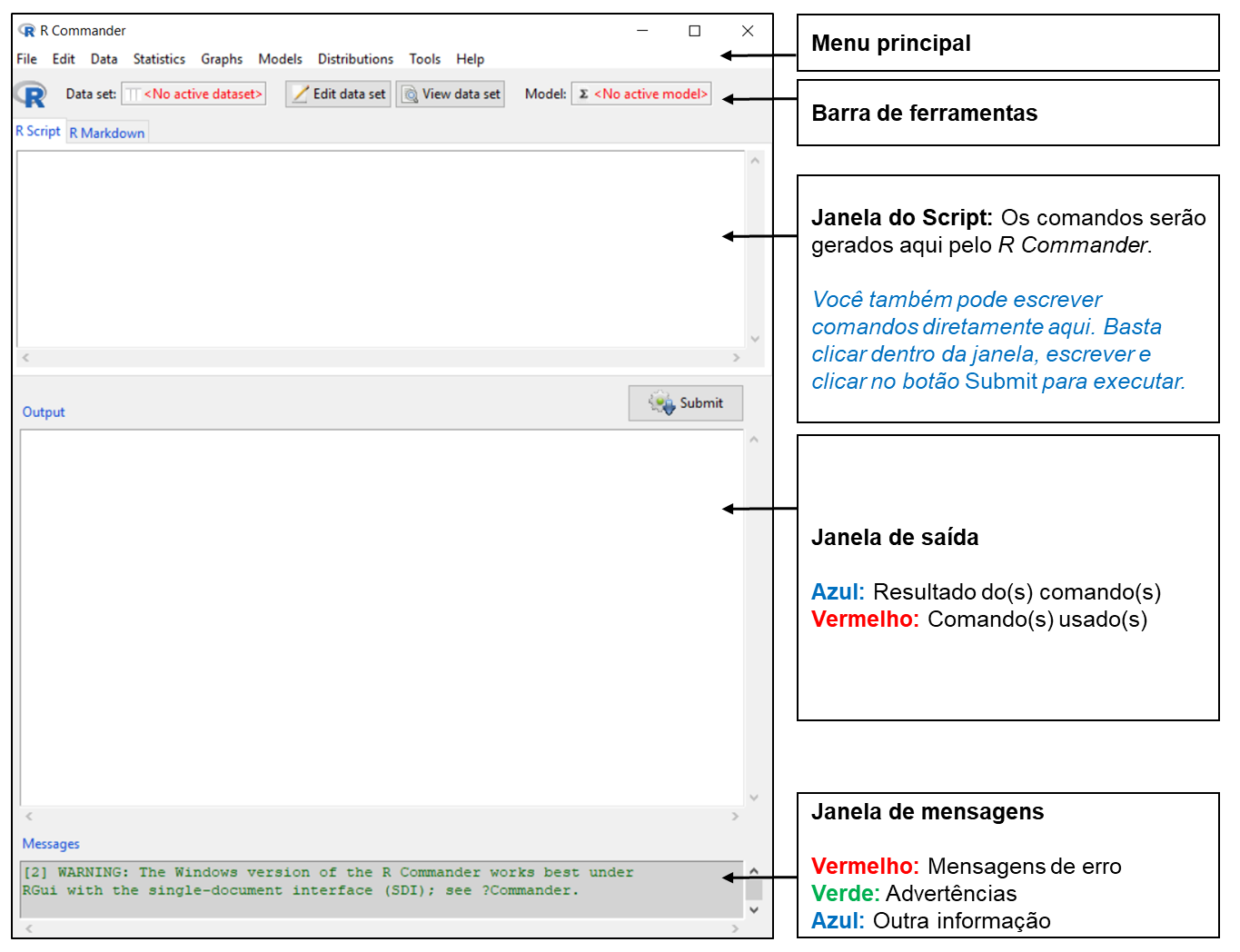Viewport: 1240px width, 952px height.
Task: Click the table icon in dataset selector
Action: pyautogui.click(x=133, y=94)
